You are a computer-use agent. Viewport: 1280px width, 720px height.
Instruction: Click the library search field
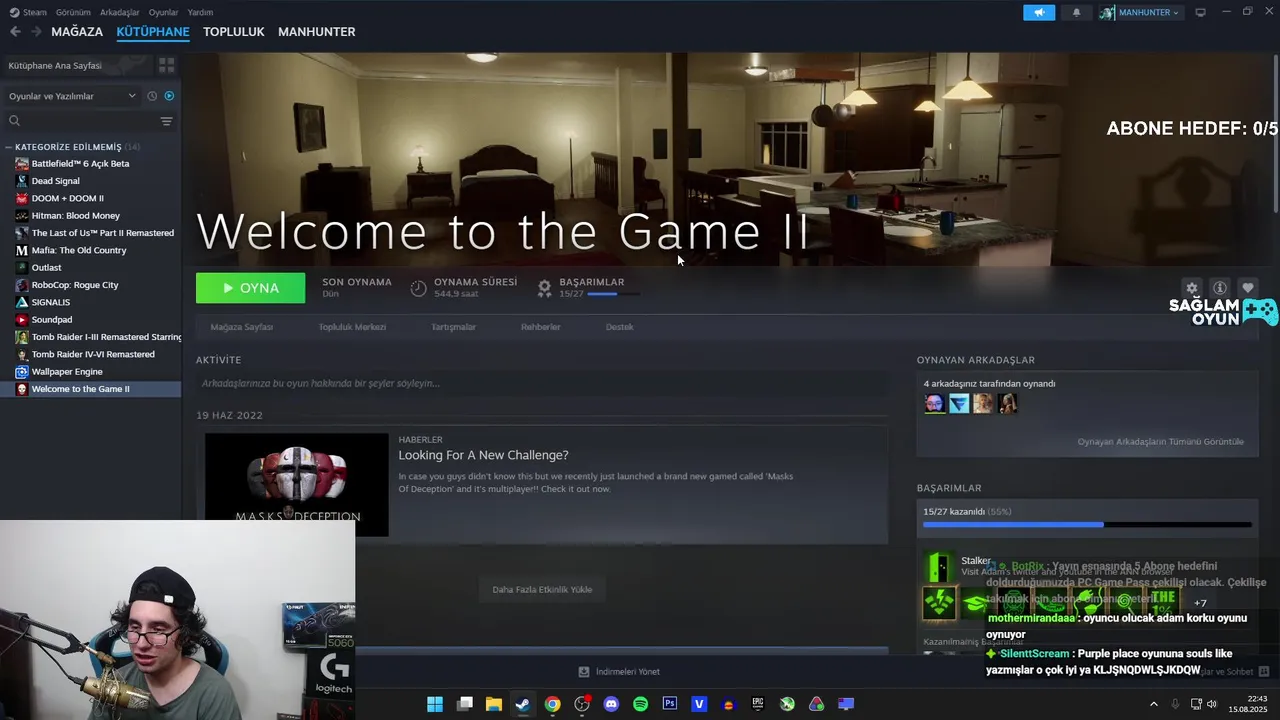click(x=80, y=121)
